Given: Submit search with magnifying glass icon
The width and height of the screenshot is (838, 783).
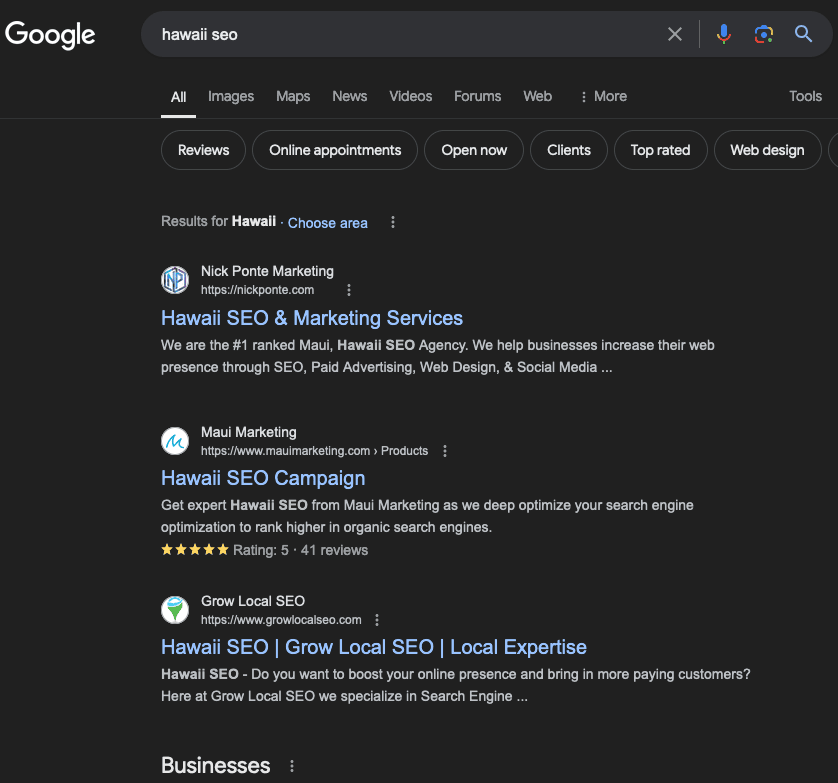Looking at the screenshot, I should (x=803, y=34).
